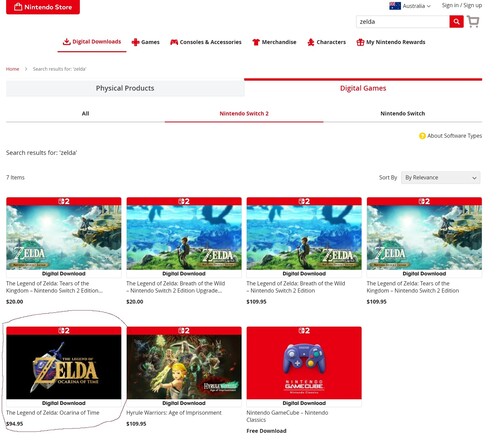Open the $109.95 Tears of the Kingdom title link
The image size is (500, 440).
click(413, 287)
